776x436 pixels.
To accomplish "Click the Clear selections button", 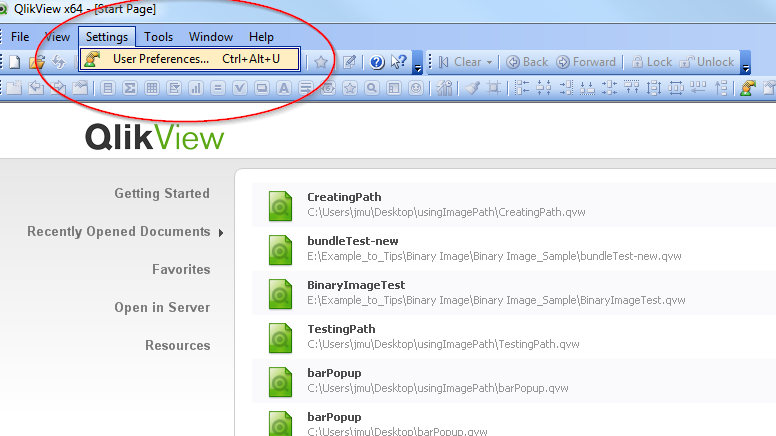I will click(461, 62).
